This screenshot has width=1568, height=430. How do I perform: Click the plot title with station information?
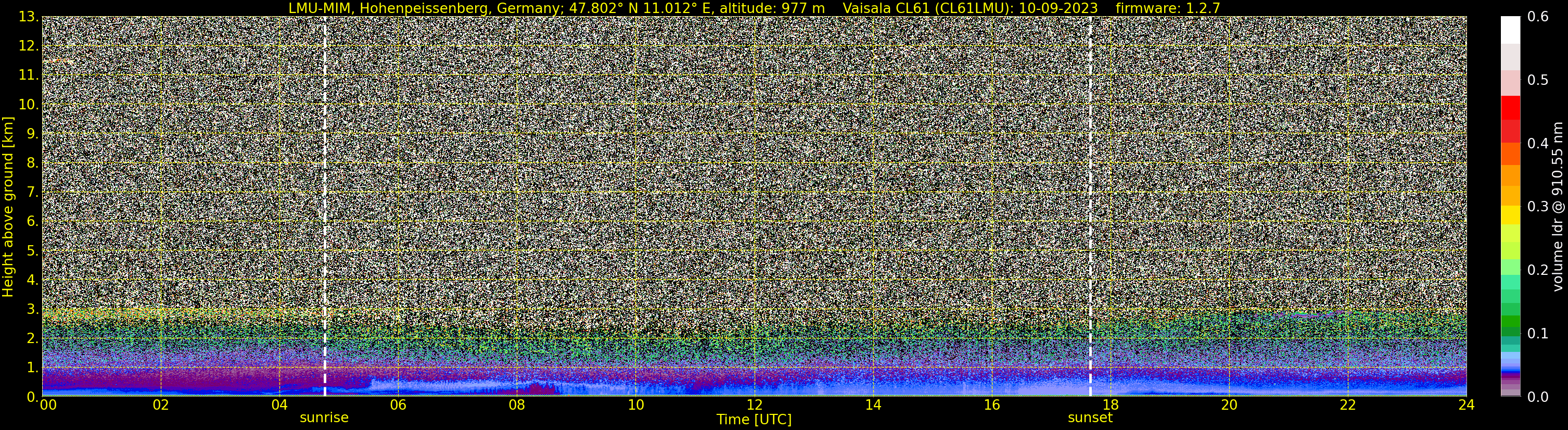(x=754, y=8)
